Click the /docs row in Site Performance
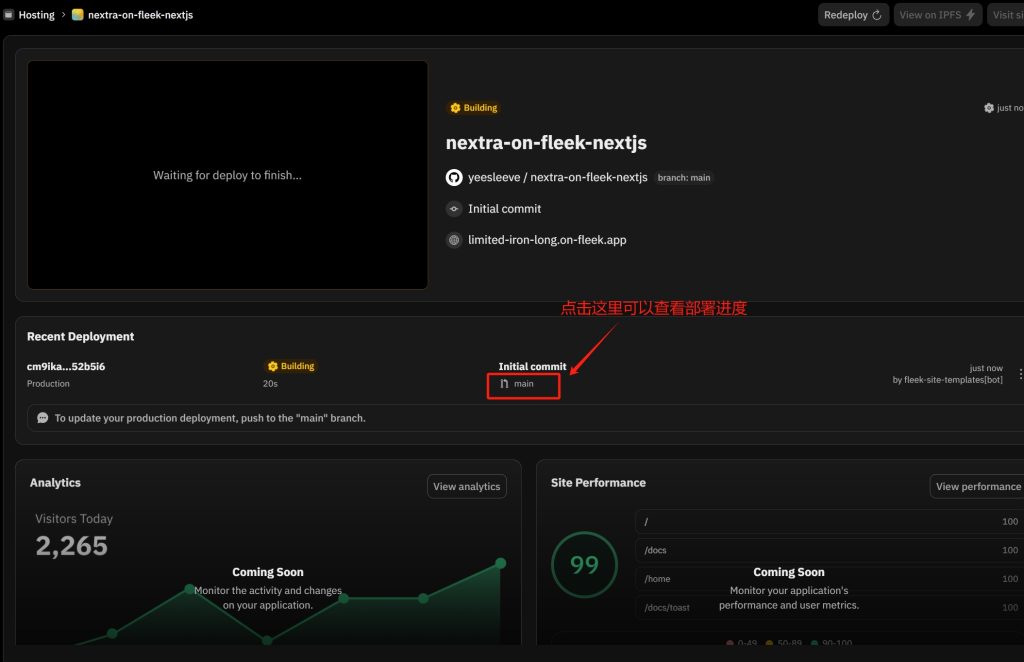 [x=829, y=550]
